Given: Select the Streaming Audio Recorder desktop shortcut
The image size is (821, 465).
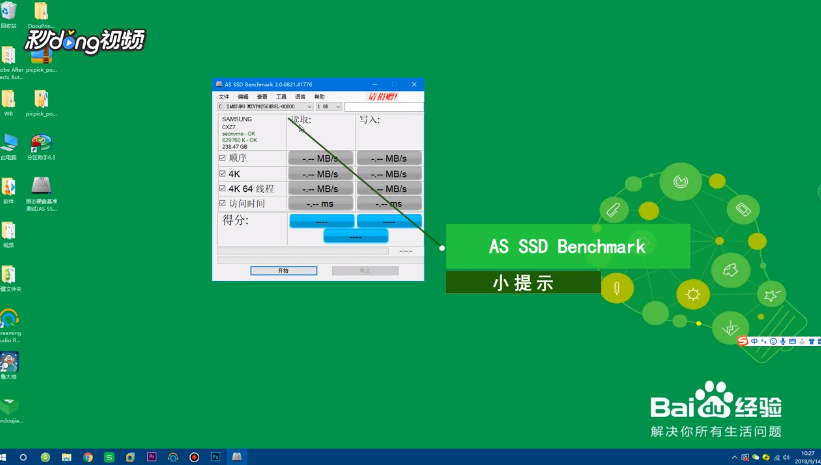Looking at the screenshot, I should pos(9,325).
